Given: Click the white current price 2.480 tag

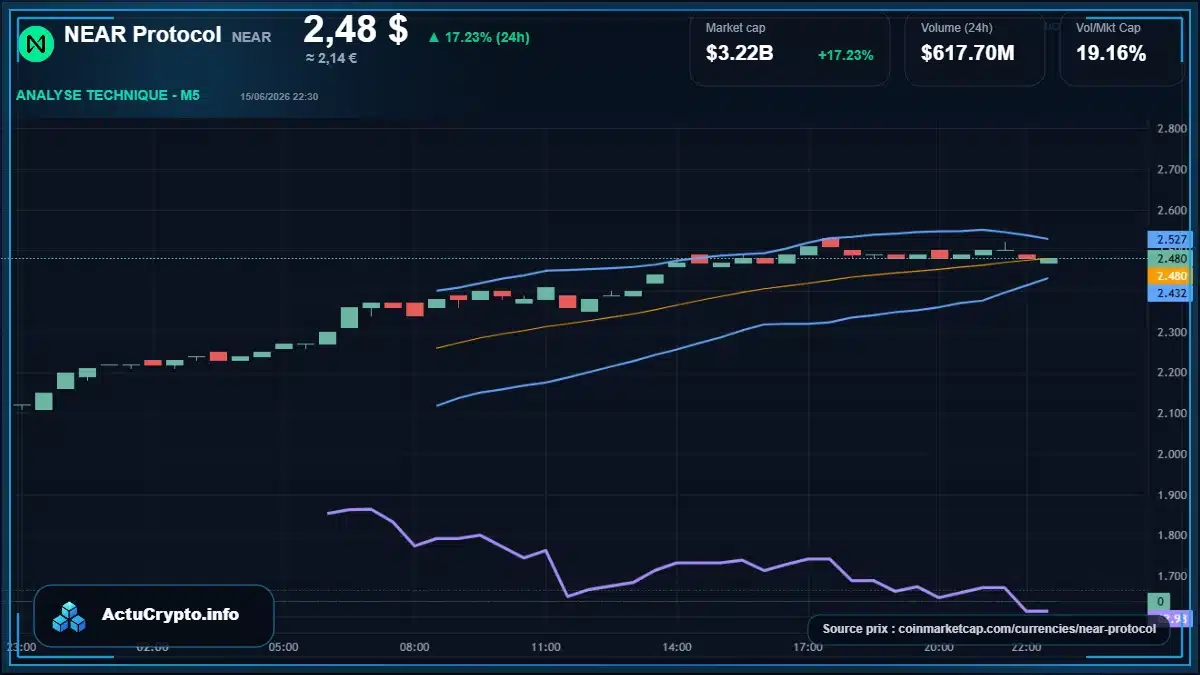Looking at the screenshot, I should click(x=1170, y=259).
